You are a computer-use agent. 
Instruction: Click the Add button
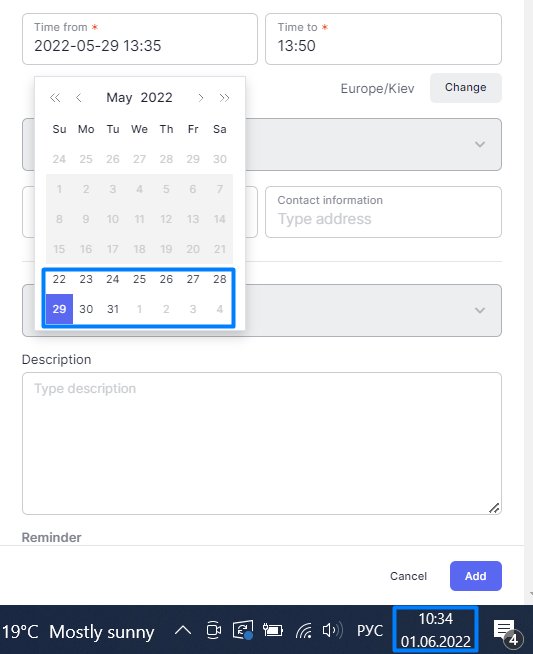pos(475,576)
